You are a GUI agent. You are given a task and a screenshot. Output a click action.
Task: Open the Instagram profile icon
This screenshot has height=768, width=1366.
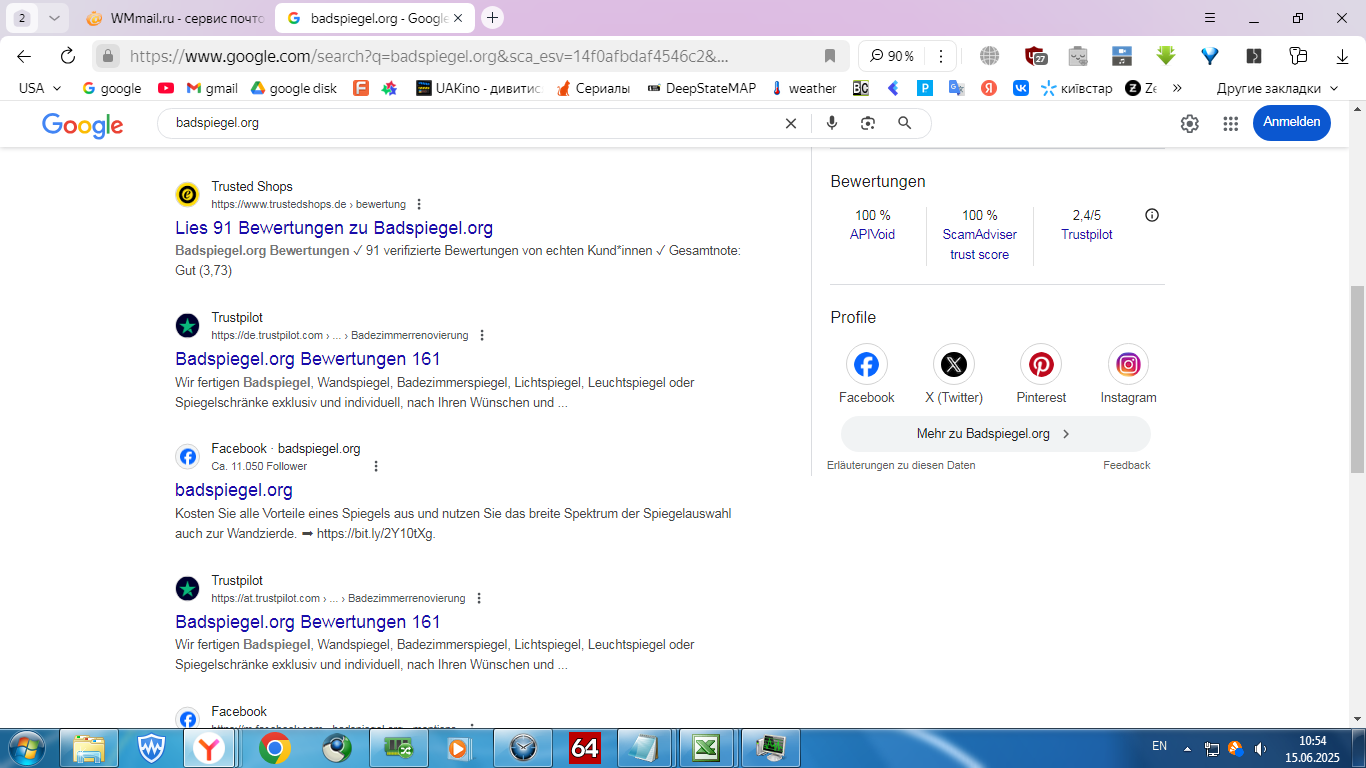[1128, 364]
